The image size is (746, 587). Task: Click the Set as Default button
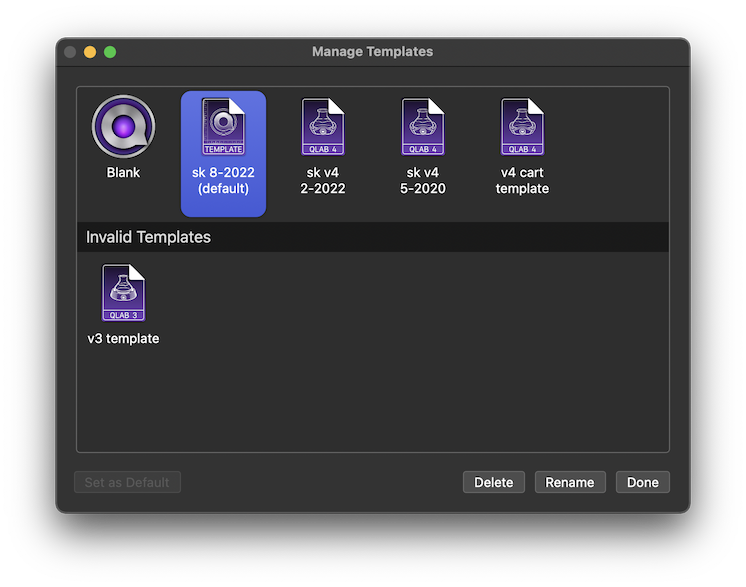click(x=128, y=482)
